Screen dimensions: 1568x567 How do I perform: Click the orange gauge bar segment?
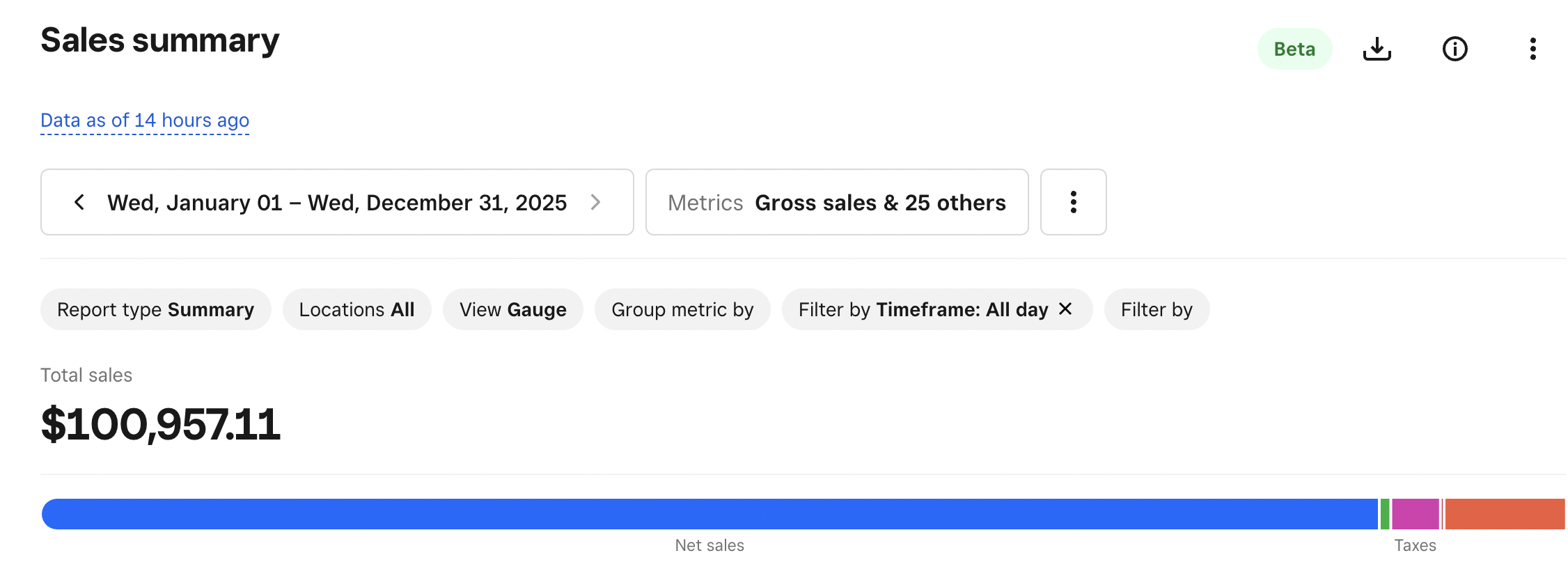pyautogui.click(x=1504, y=514)
